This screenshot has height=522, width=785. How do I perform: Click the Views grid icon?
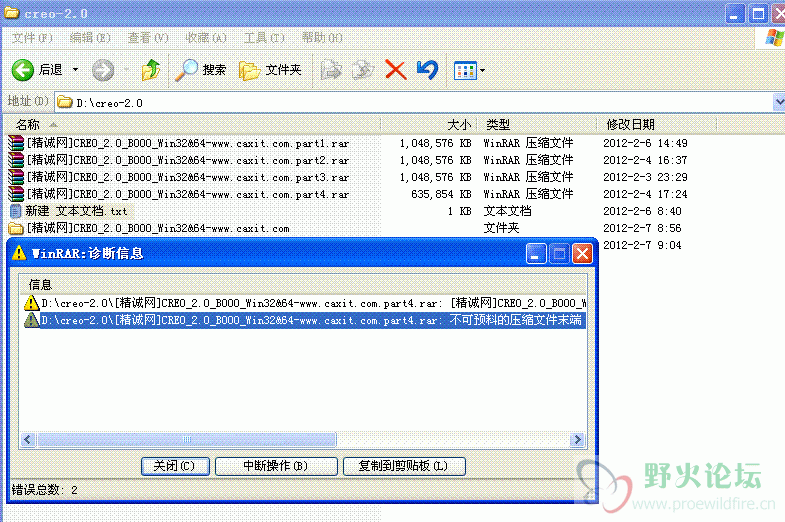[465, 71]
